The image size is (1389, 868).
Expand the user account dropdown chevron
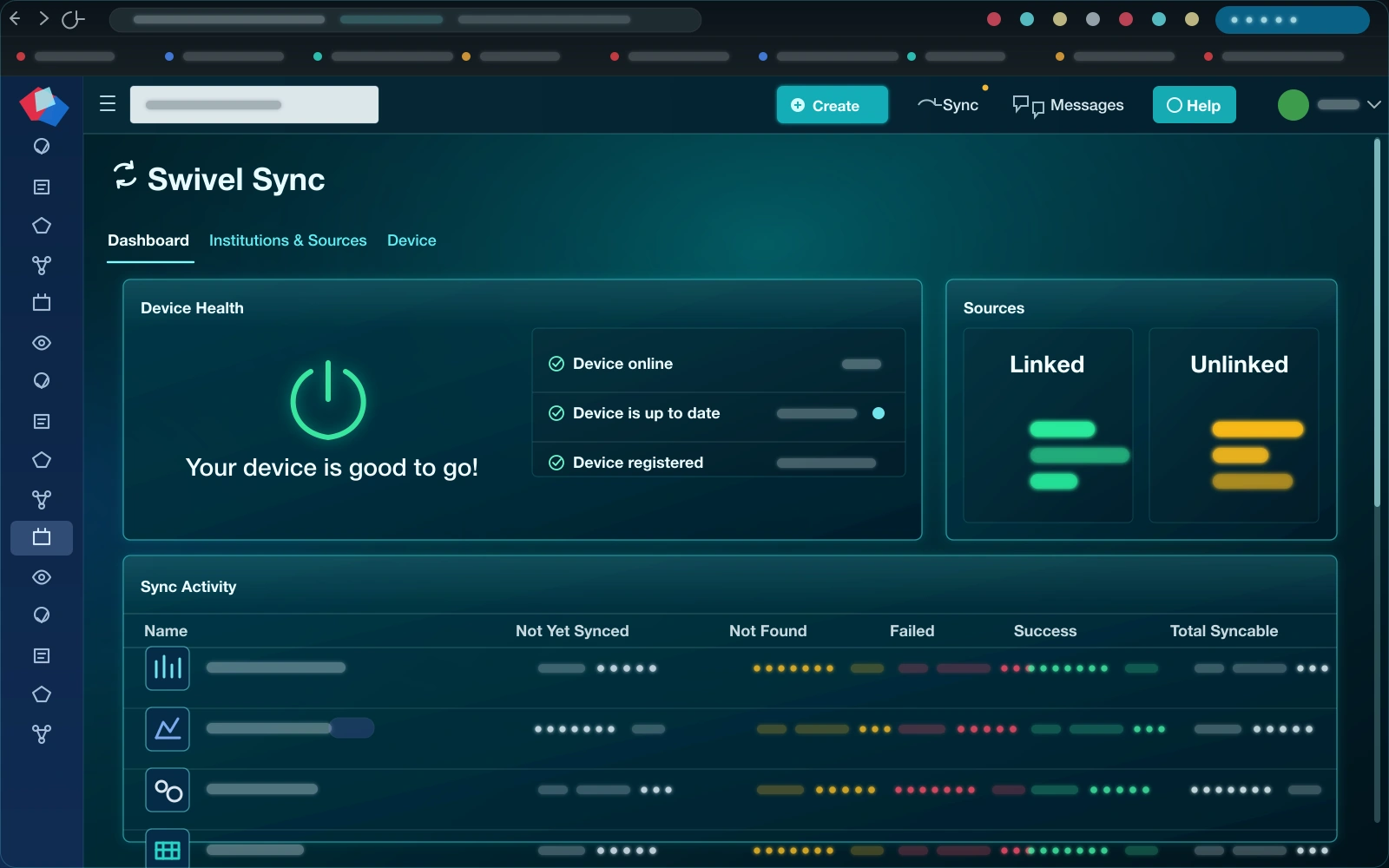pos(1373,105)
